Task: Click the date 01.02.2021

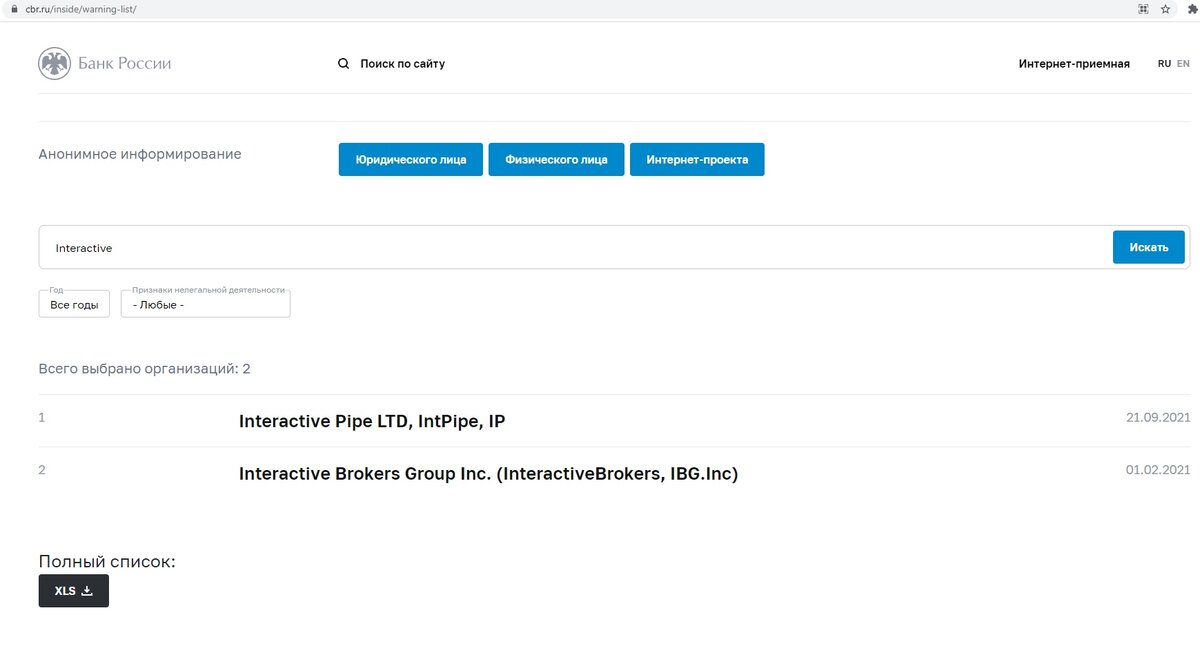Action: point(1158,469)
